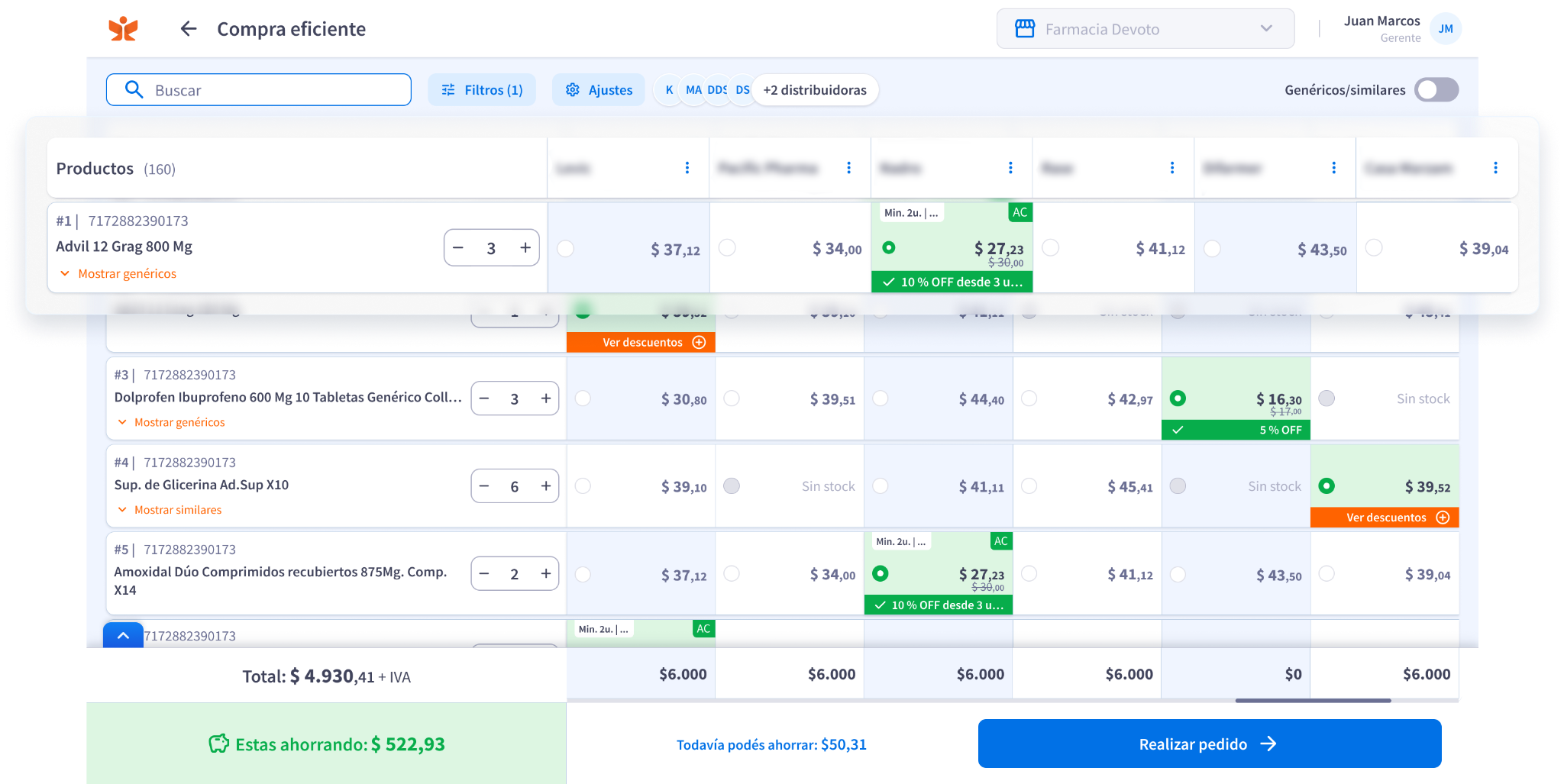Click Realizar pedido button
Viewport: 1564px width, 784px height.
pyautogui.click(x=1210, y=744)
